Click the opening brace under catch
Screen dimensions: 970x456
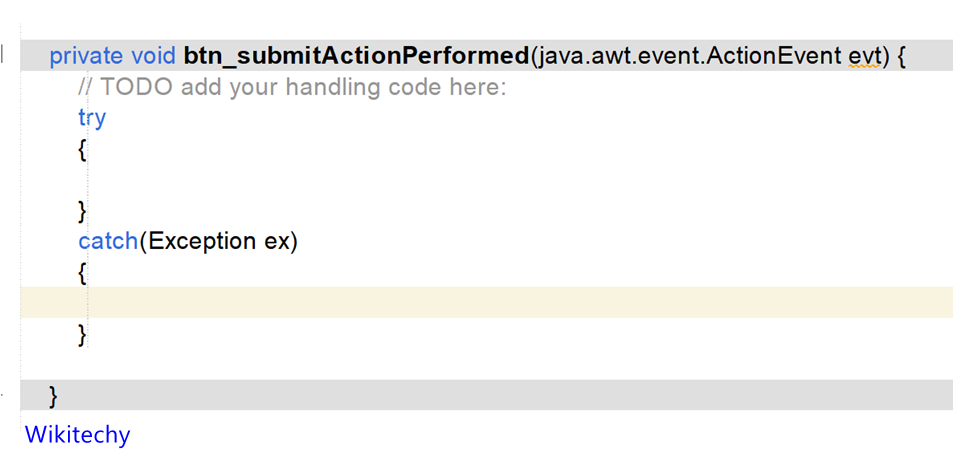pos(82,273)
